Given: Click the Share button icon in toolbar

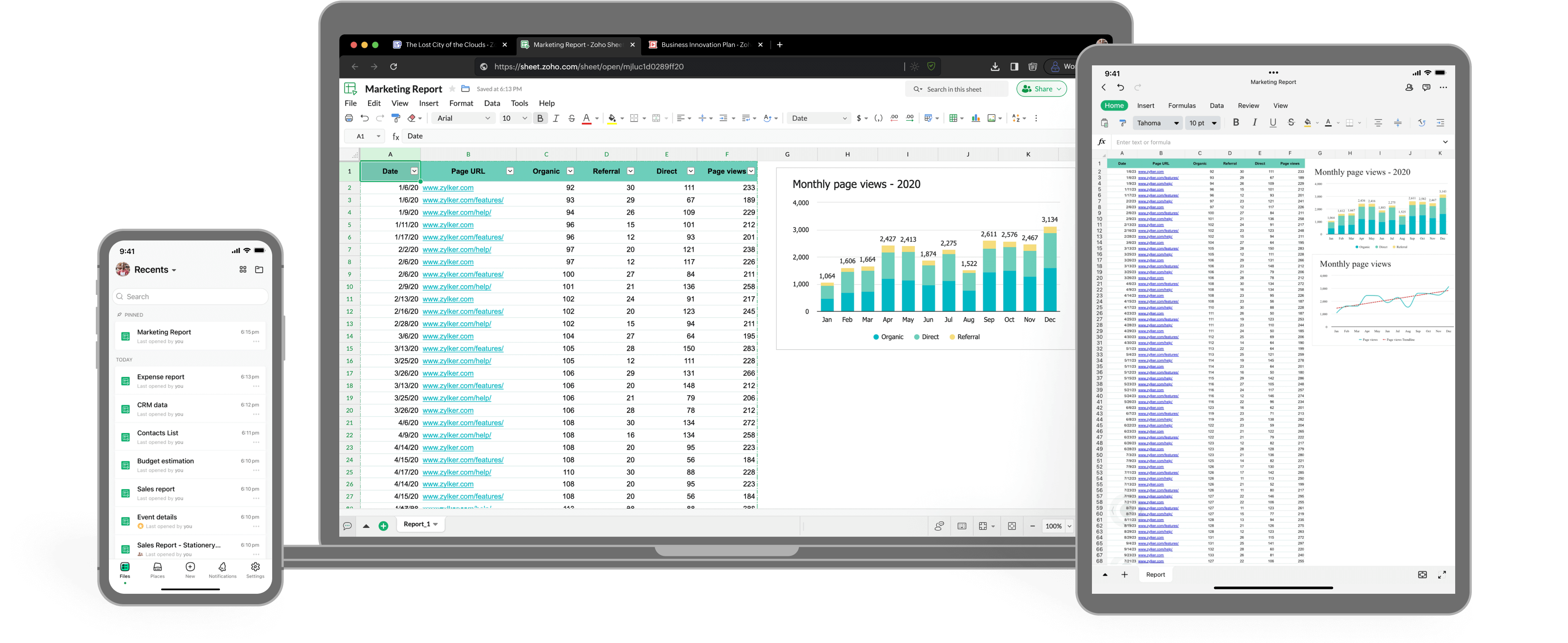Looking at the screenshot, I should [1041, 90].
